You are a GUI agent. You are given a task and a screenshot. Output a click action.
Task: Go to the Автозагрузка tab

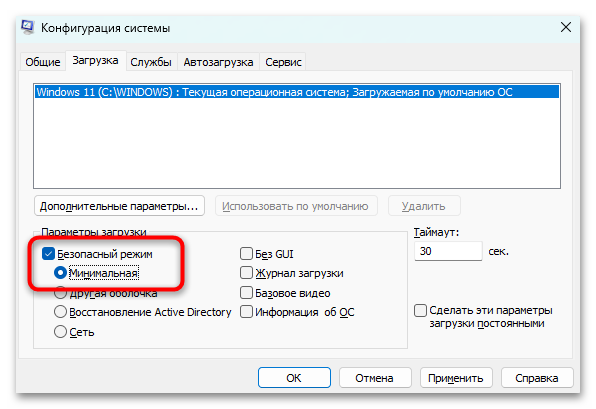pos(218,62)
